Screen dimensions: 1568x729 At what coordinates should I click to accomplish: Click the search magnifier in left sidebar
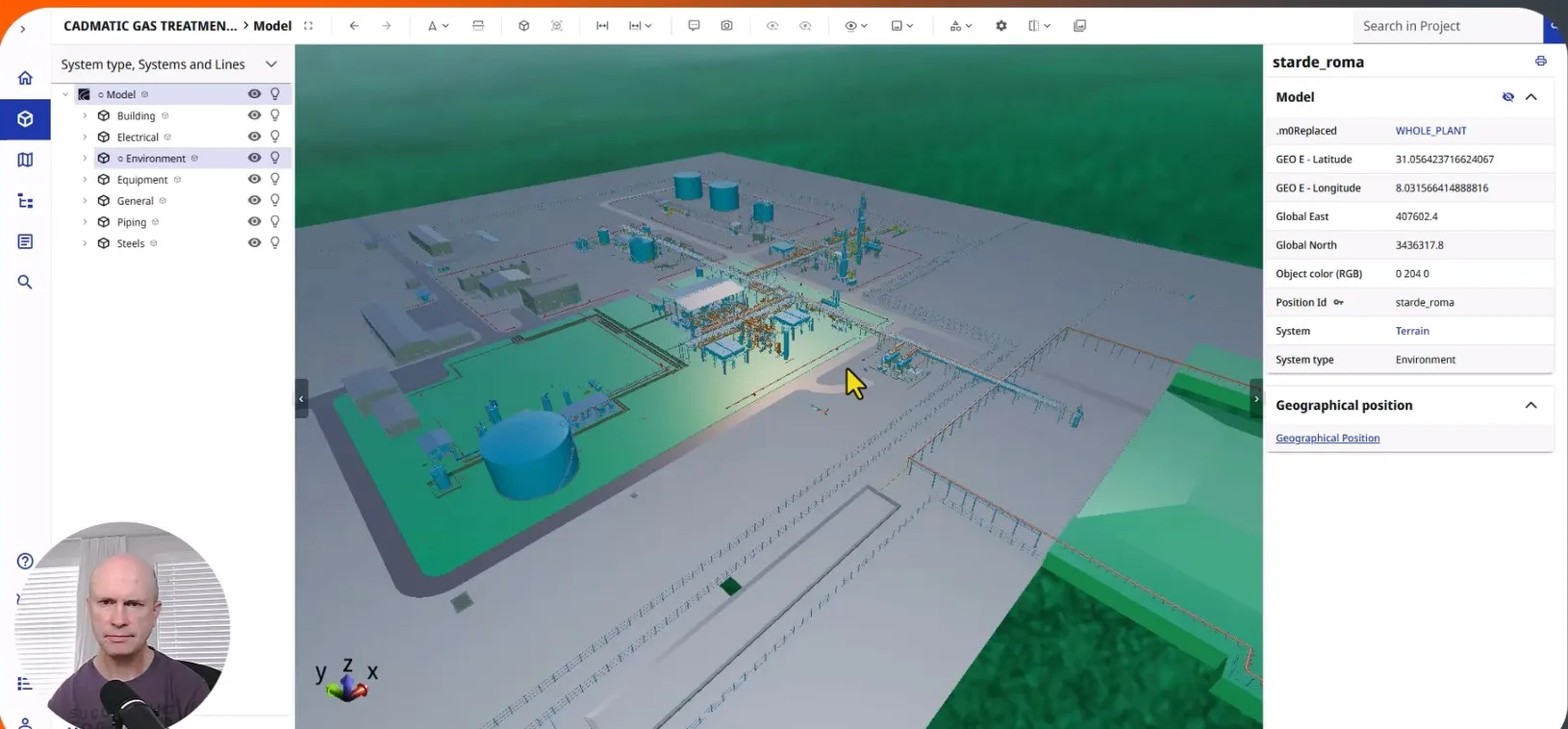(25, 282)
